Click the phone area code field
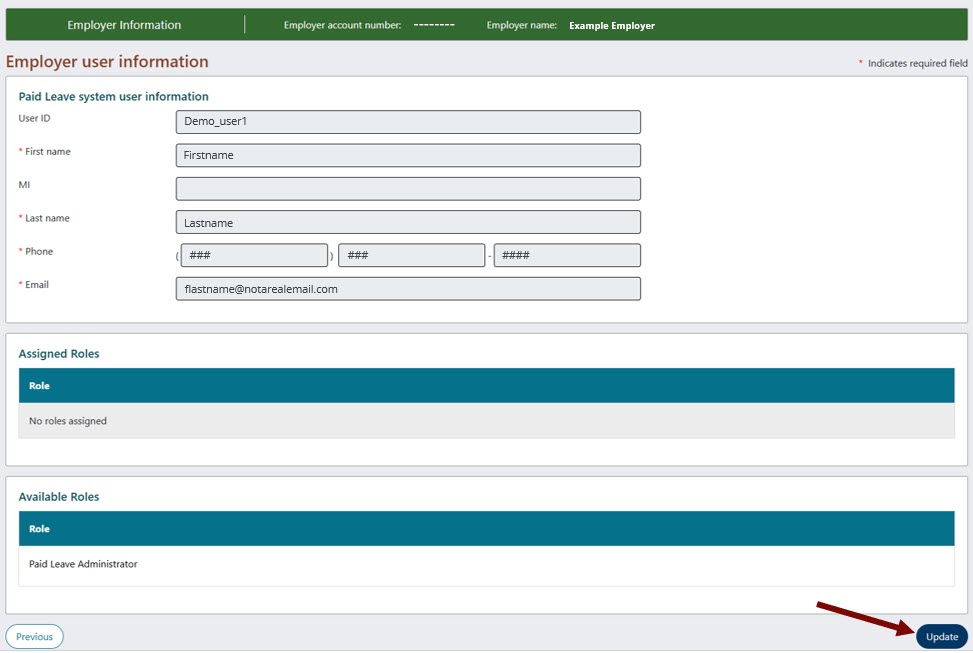 click(253, 255)
